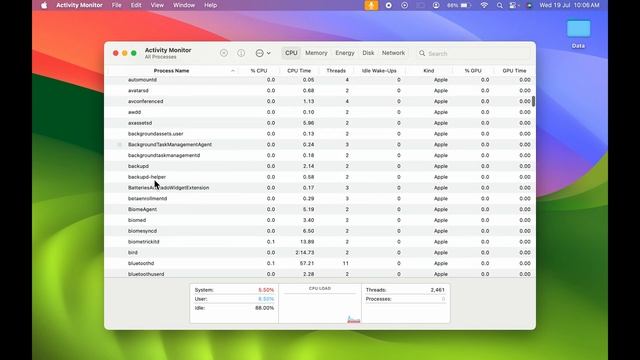Screen dimensions: 640x360
Task: Open Spotlight search in menu bar
Action: tap(500, 5)
